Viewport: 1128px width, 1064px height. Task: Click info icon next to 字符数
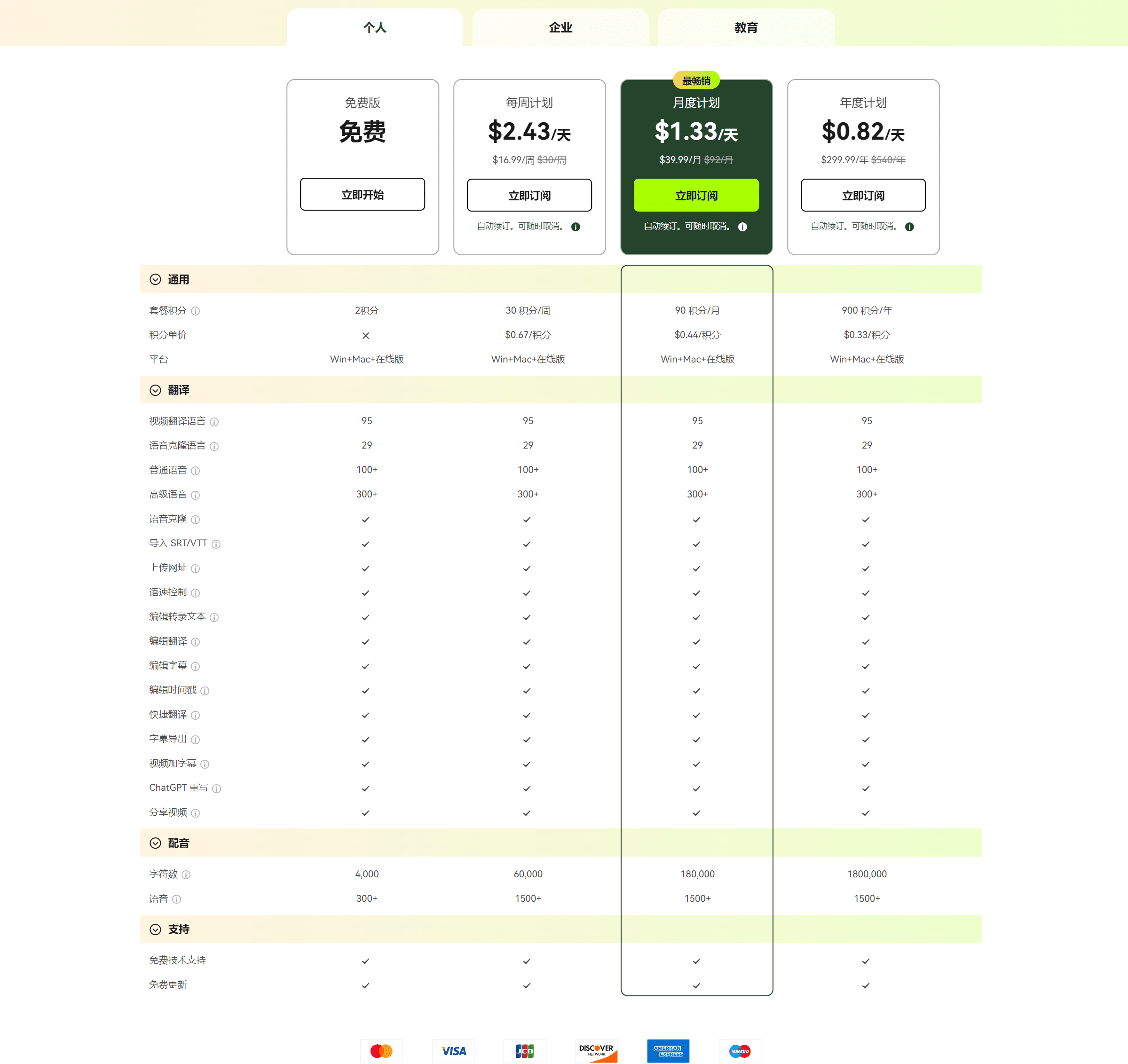[x=186, y=875]
